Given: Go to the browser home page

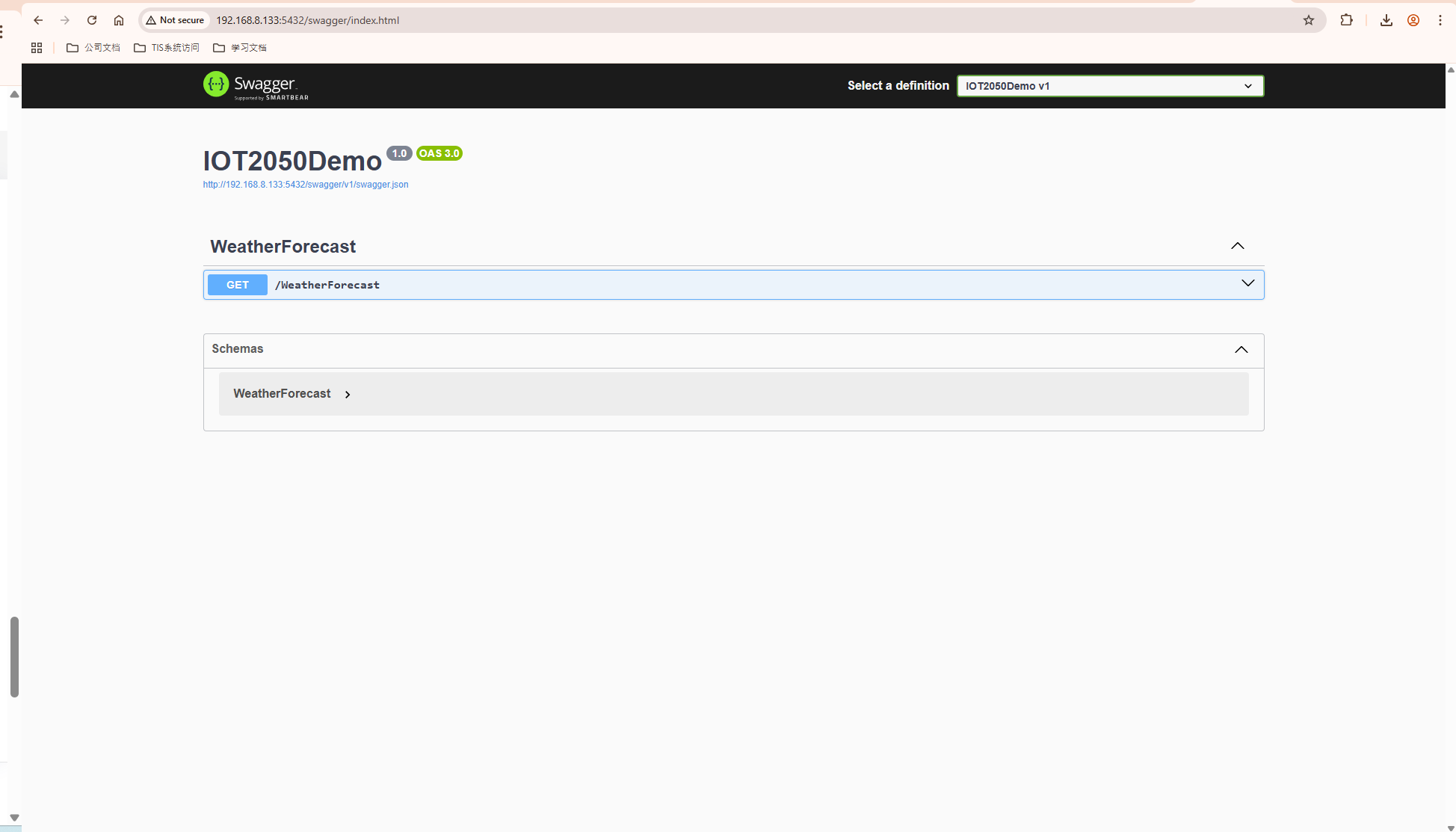Looking at the screenshot, I should [119, 20].
